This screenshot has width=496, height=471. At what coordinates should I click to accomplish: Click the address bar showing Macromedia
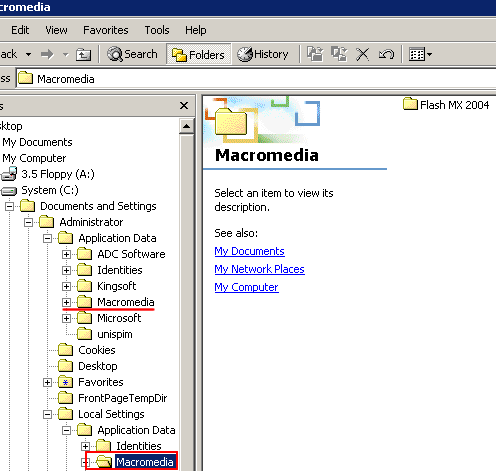click(256, 79)
